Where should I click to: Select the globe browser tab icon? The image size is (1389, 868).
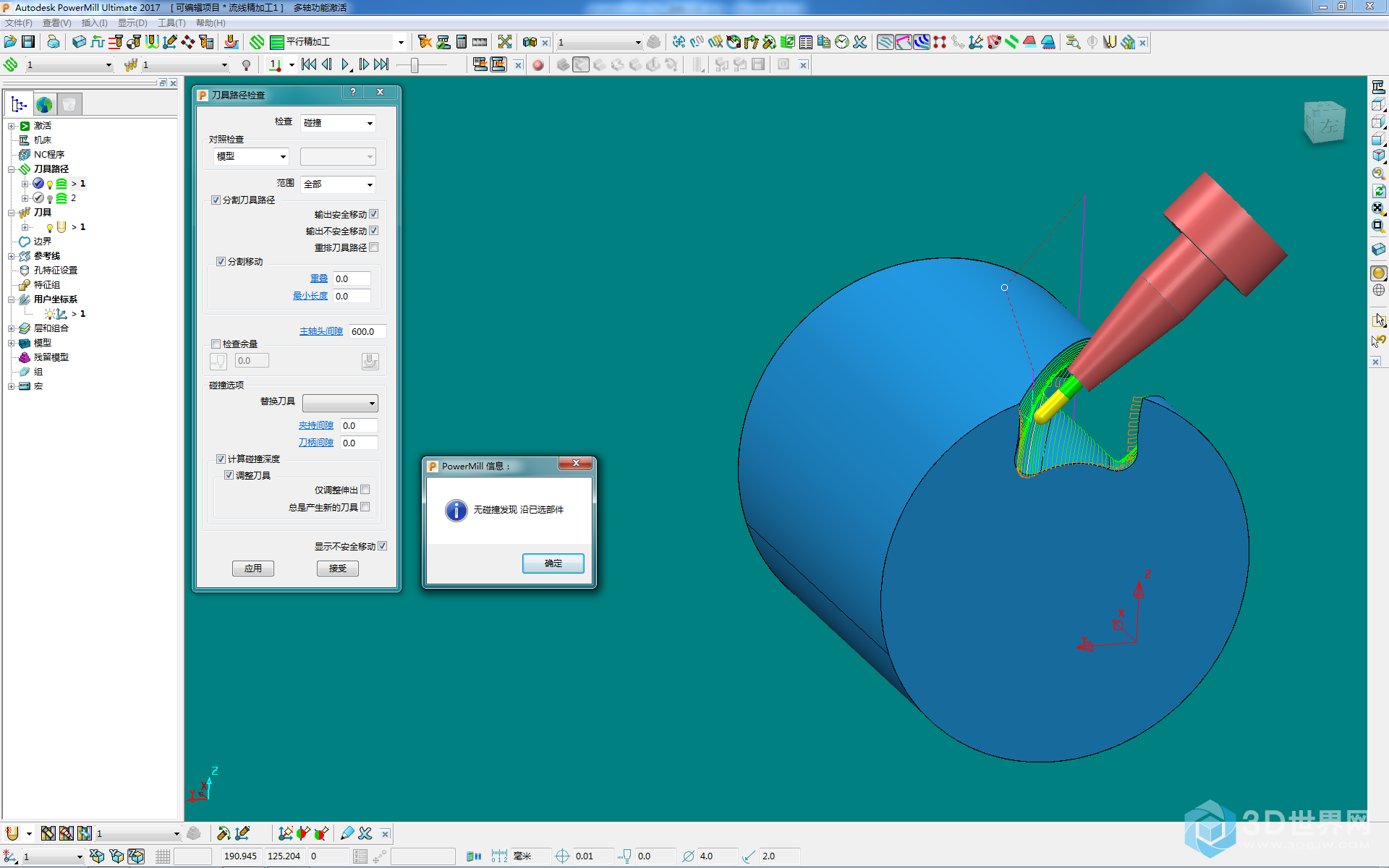pyautogui.click(x=44, y=104)
